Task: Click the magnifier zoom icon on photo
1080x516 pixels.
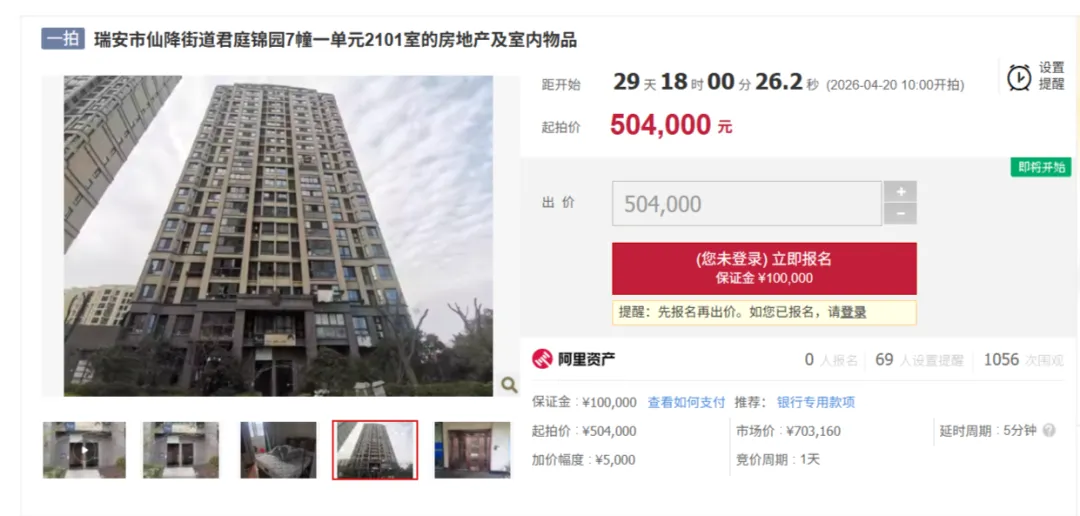Action: click(509, 384)
